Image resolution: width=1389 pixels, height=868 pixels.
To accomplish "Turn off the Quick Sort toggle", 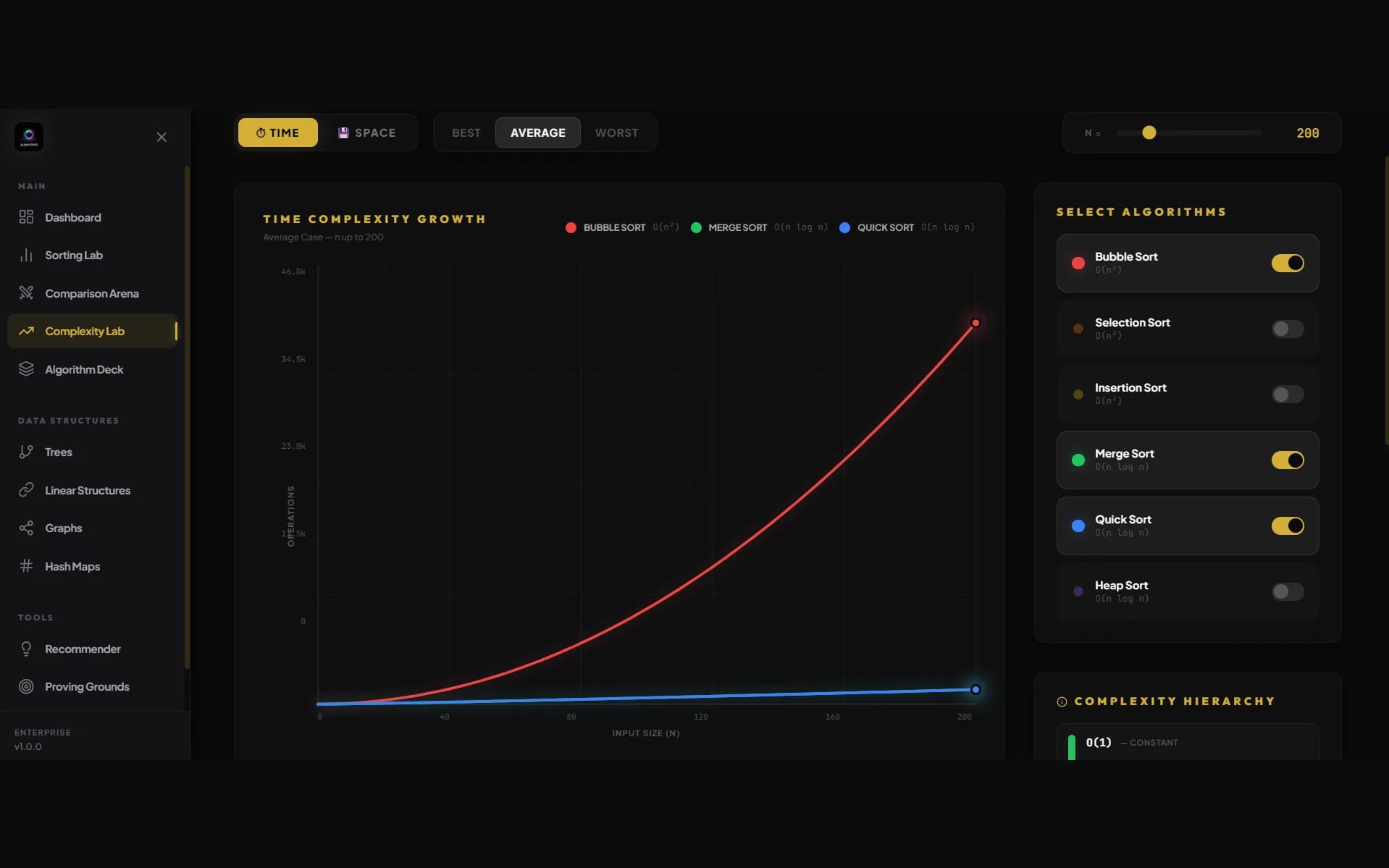I will point(1288,526).
